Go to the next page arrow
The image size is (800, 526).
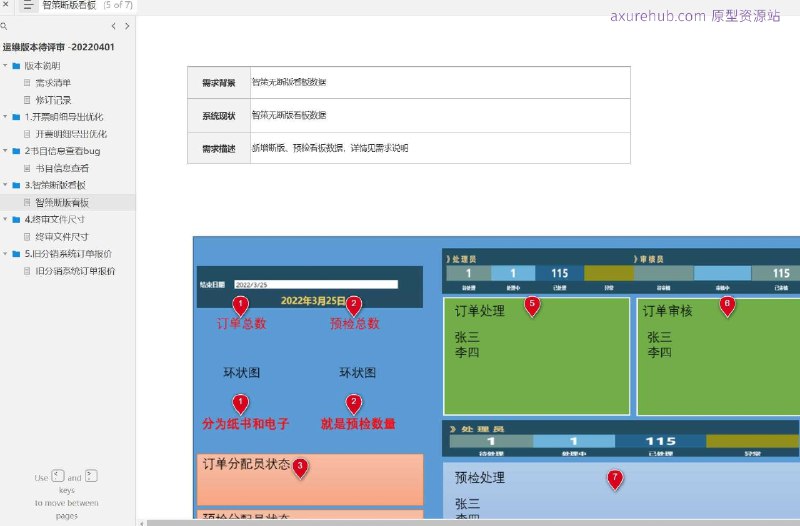(x=127, y=26)
